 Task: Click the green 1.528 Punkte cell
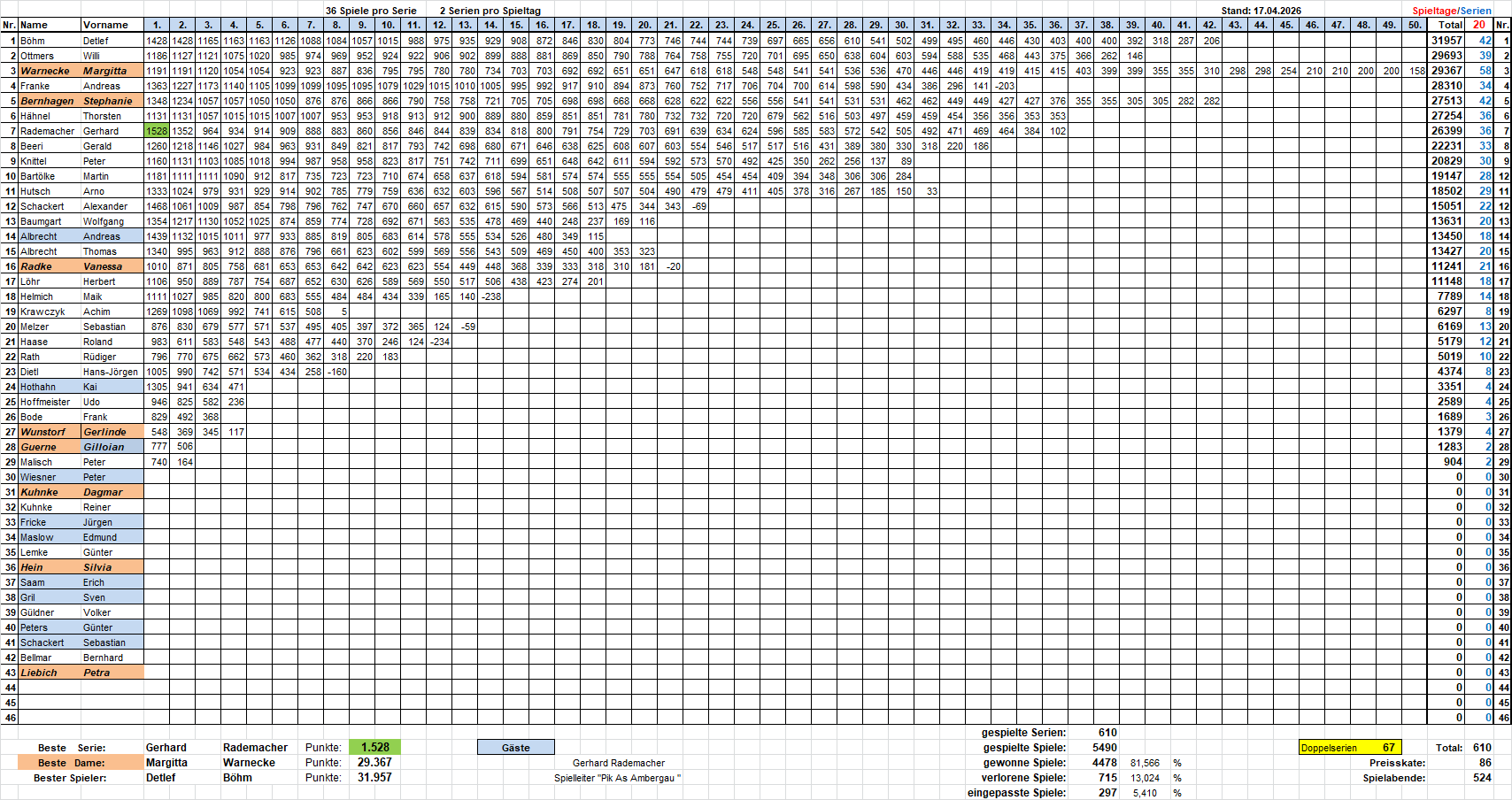click(374, 748)
